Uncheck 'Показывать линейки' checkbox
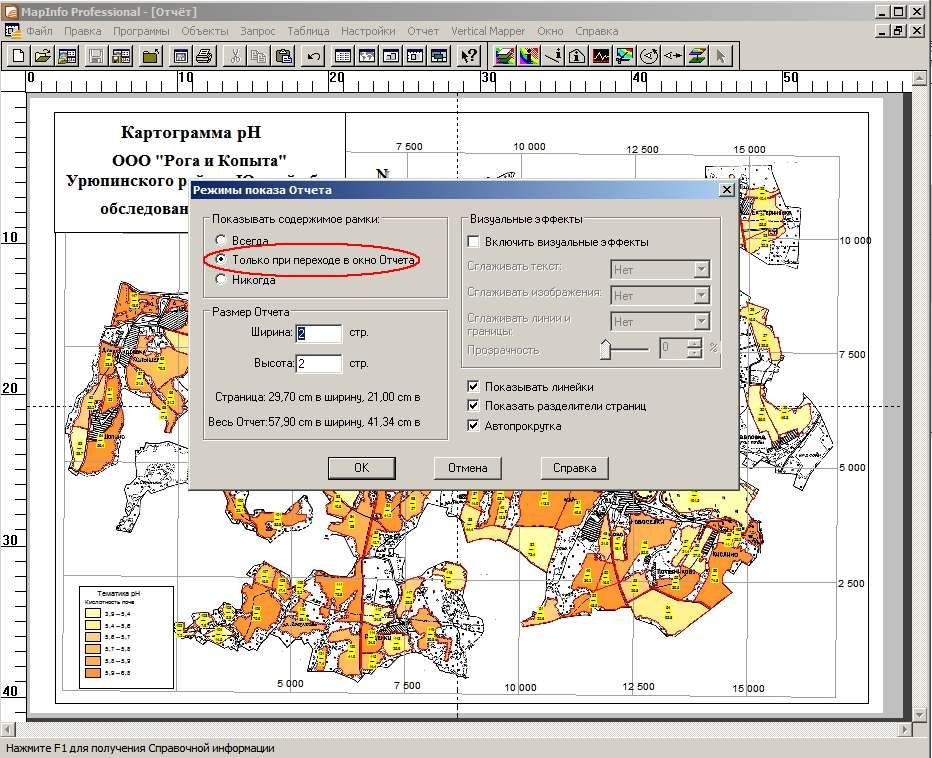This screenshot has height=758, width=932. click(x=474, y=386)
